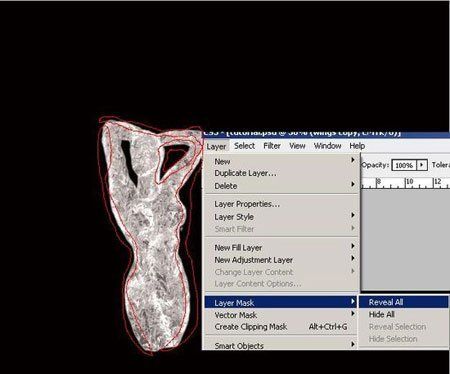
Task: Click the submenu arrow beside Layer Style
Action: coord(353,215)
